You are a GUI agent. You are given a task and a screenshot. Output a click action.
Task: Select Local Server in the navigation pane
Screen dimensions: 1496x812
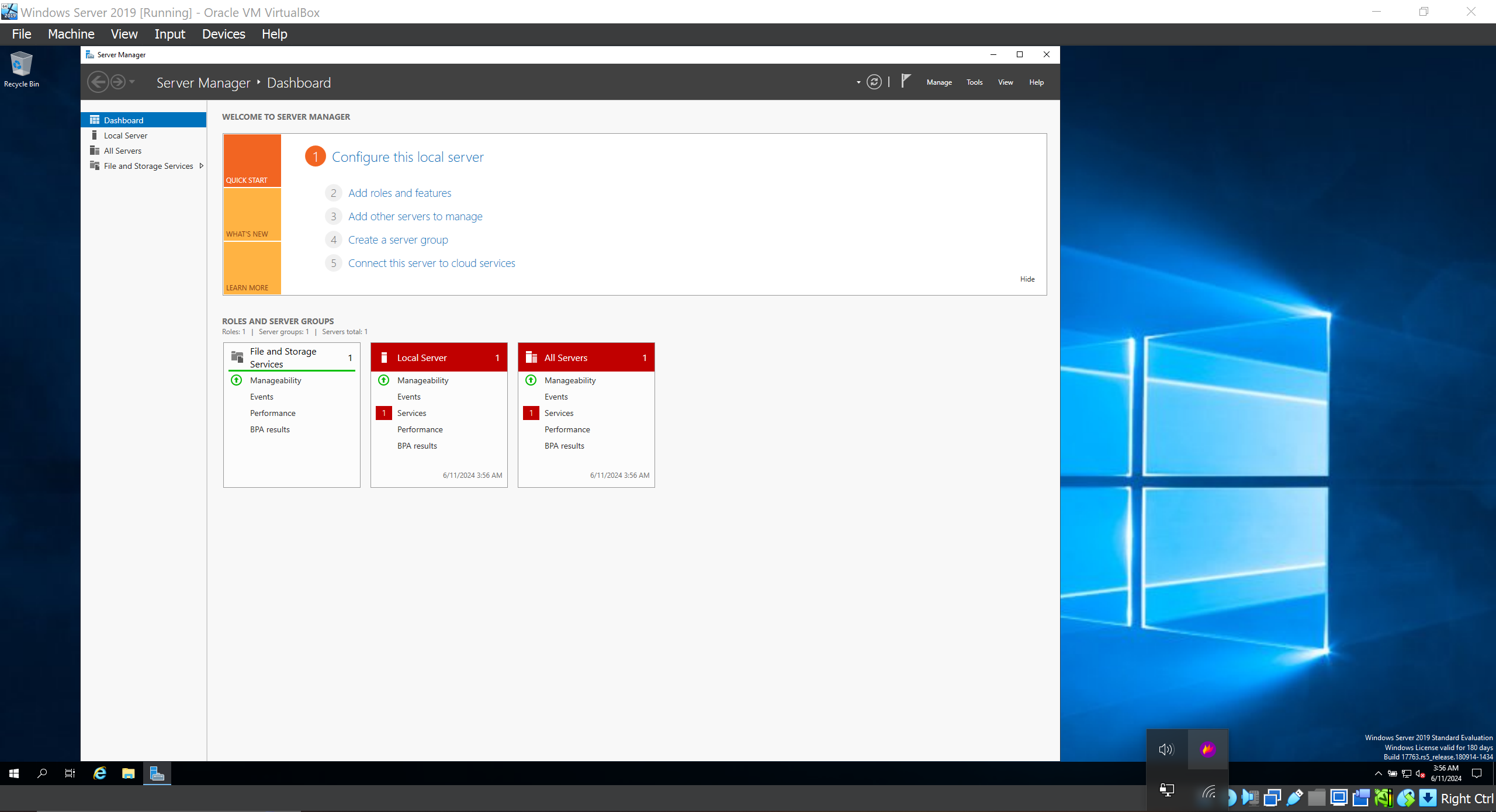tap(144, 136)
